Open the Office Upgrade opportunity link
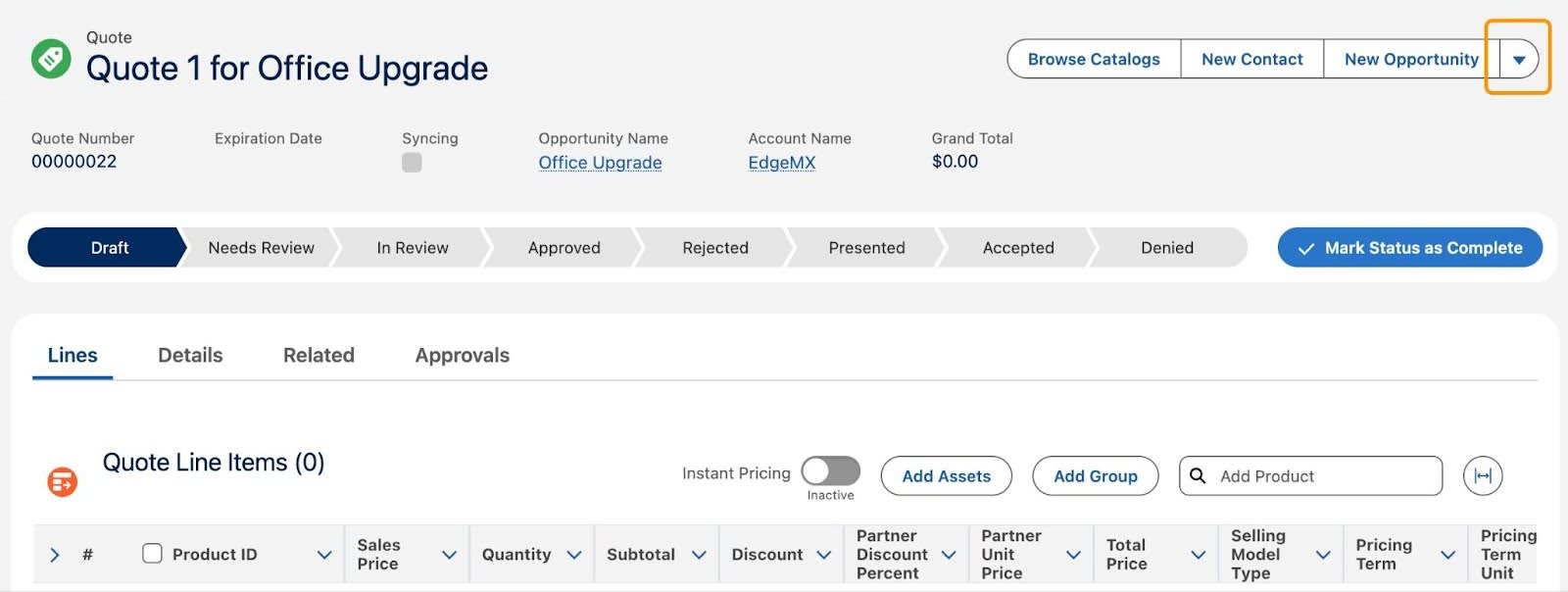Screen dimensions: 1568x592 click(600, 163)
